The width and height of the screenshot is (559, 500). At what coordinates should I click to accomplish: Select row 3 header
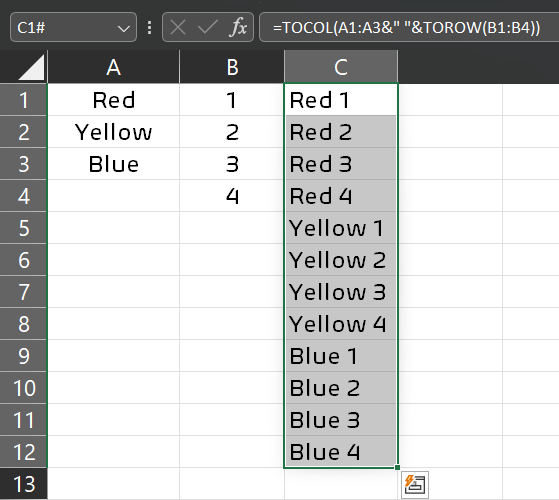click(24, 164)
